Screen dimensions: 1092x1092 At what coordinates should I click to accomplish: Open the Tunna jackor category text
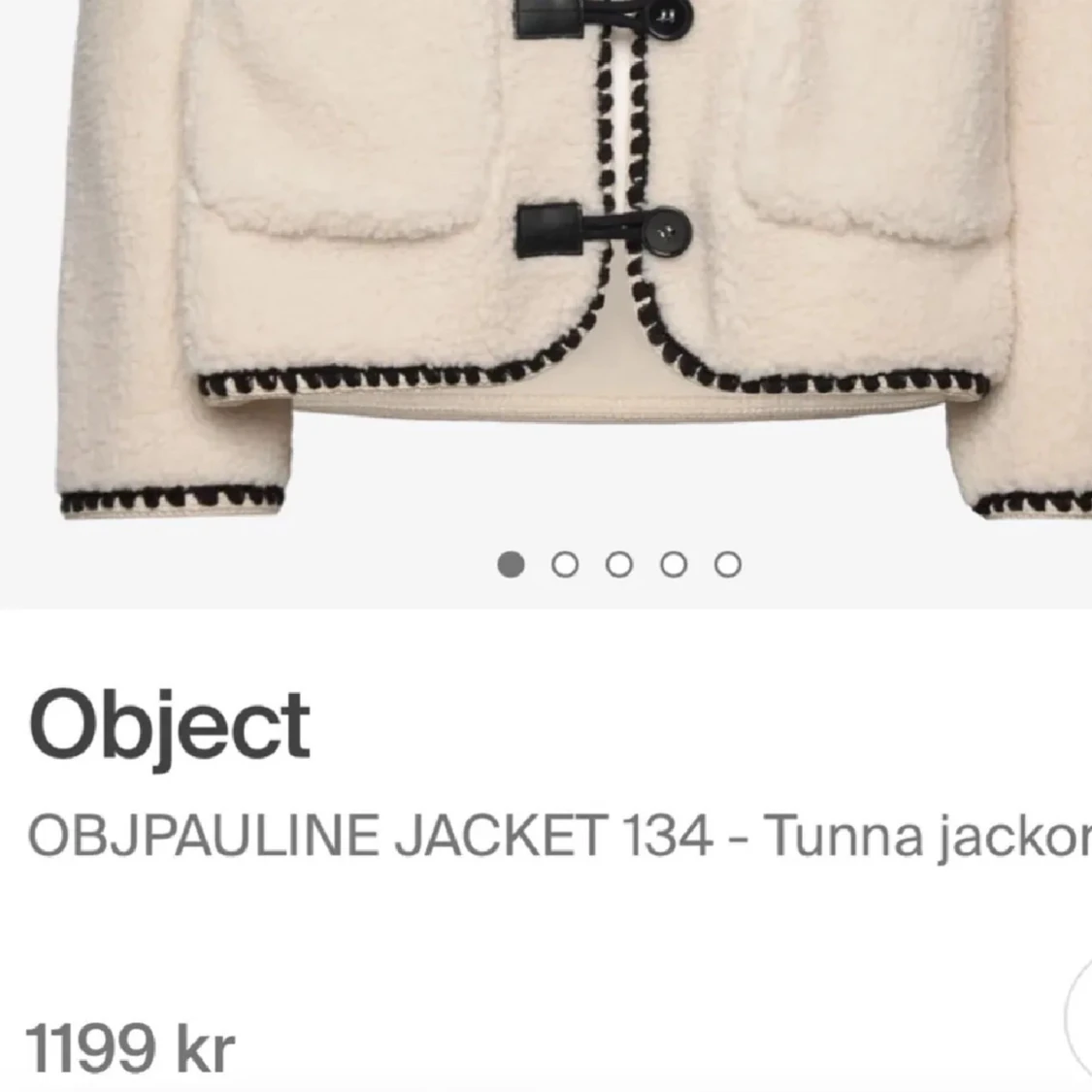928,838
